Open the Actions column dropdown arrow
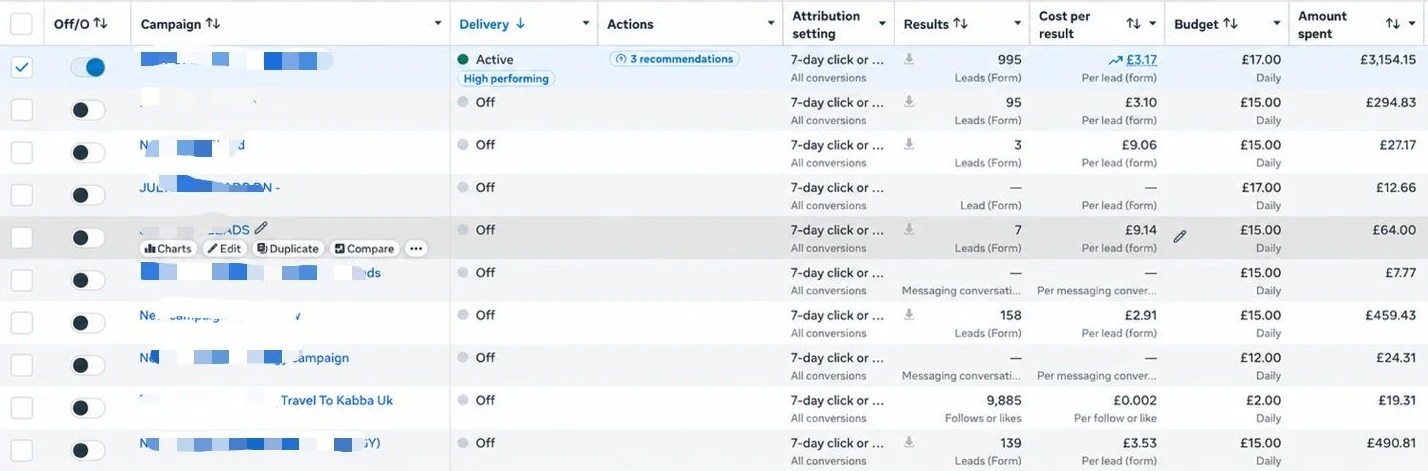Screen dimensions: 1428x471 (771, 24)
